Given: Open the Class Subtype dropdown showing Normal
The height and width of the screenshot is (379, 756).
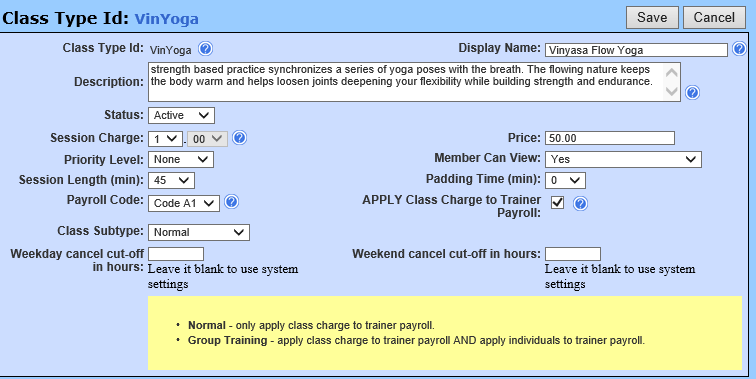Looking at the screenshot, I should coord(199,232).
